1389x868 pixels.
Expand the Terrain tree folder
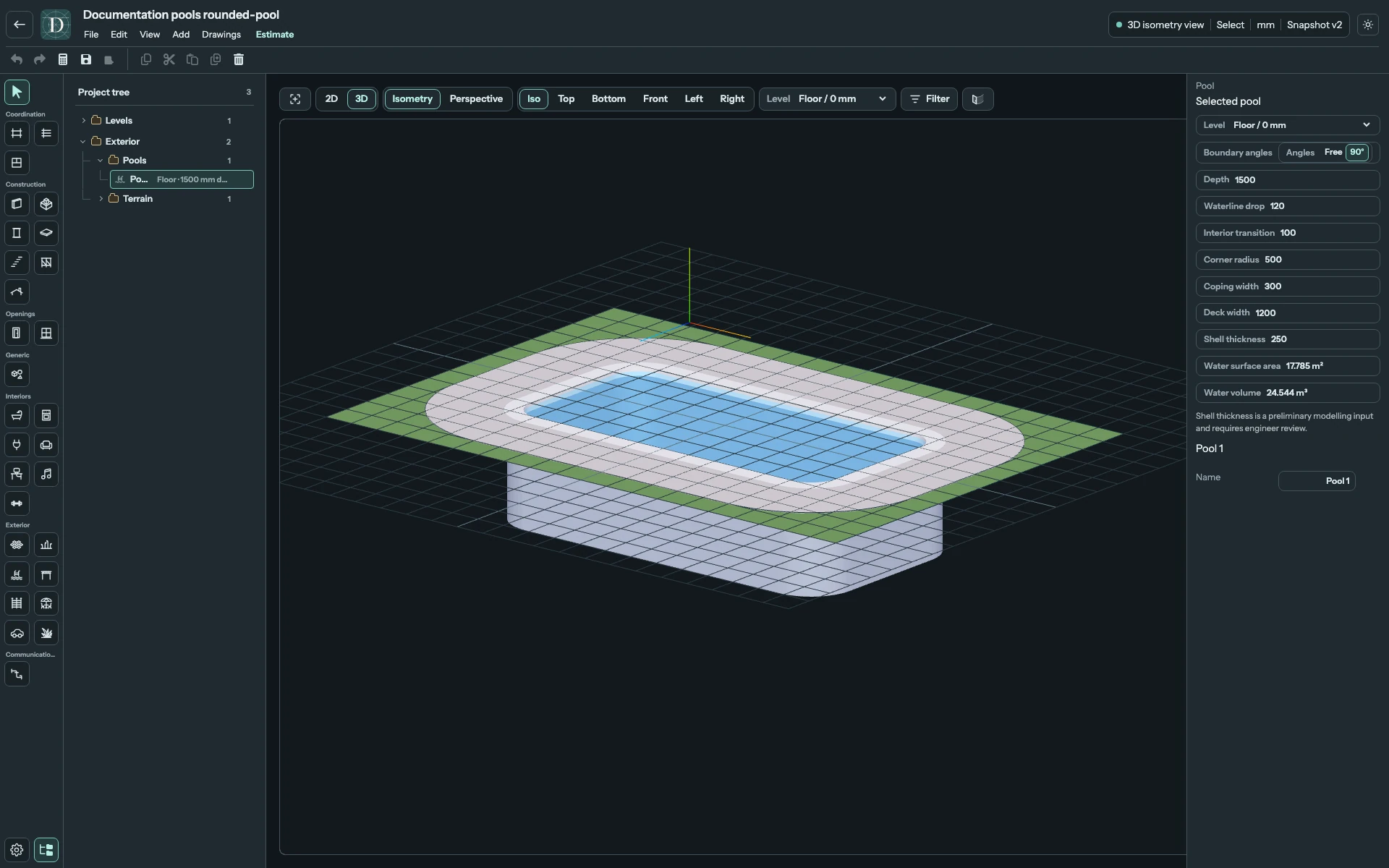(x=101, y=199)
